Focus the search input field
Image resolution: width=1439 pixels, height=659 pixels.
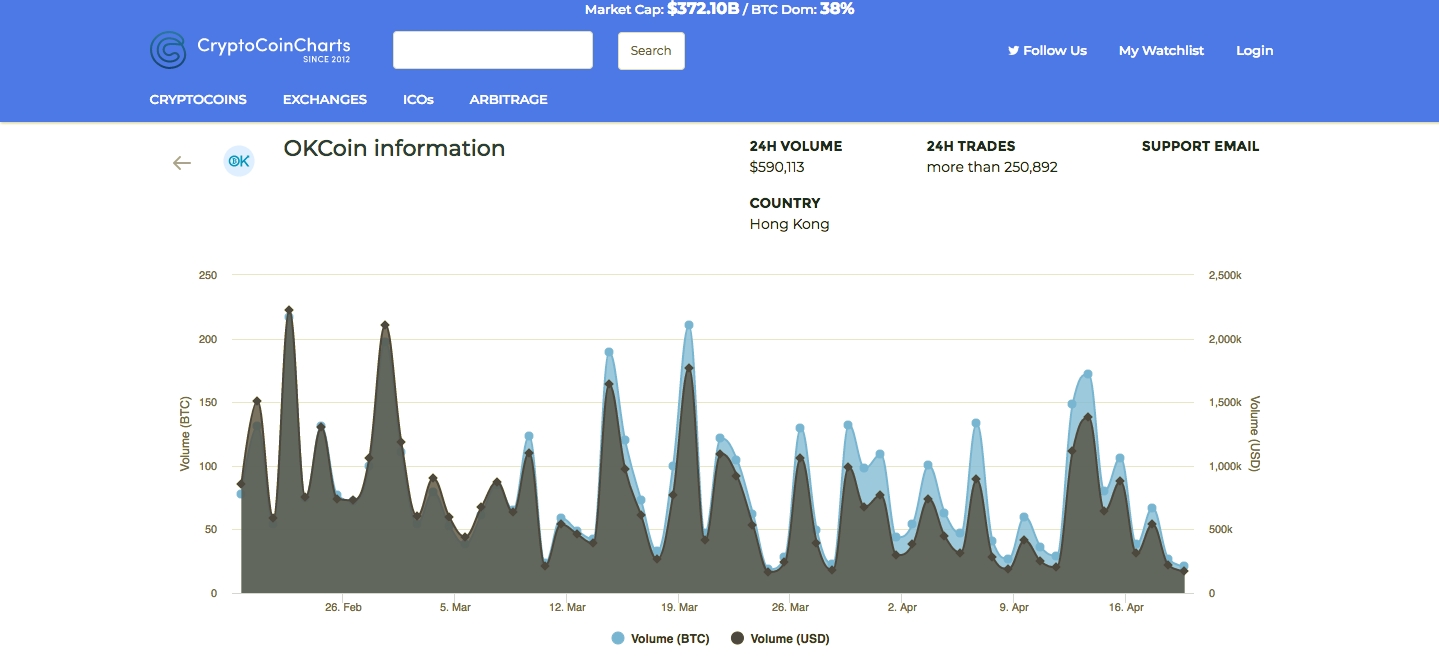pos(493,50)
